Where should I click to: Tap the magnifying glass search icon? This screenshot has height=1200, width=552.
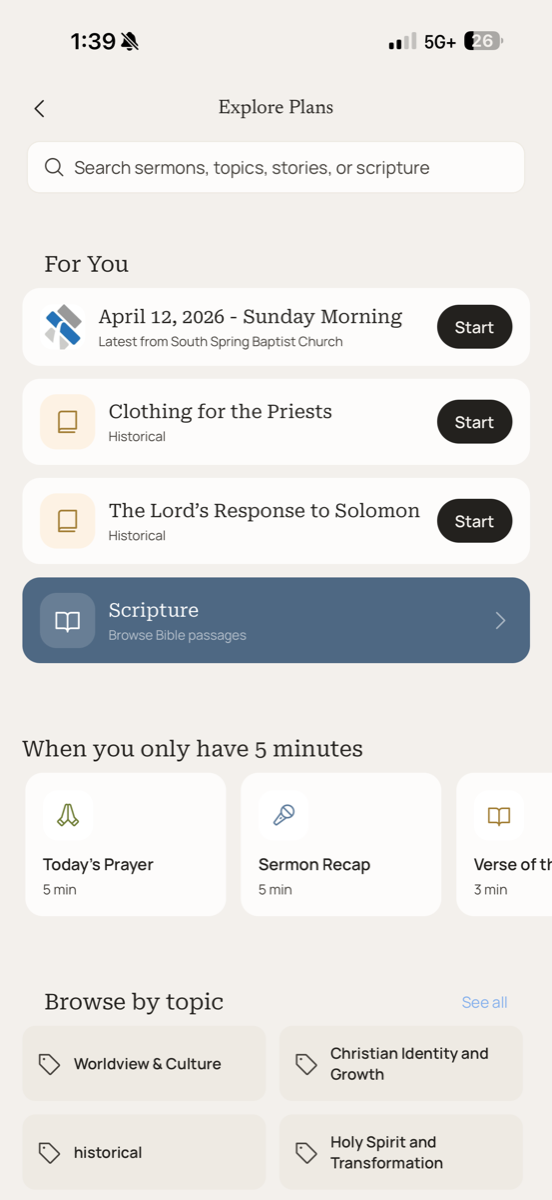[54, 167]
